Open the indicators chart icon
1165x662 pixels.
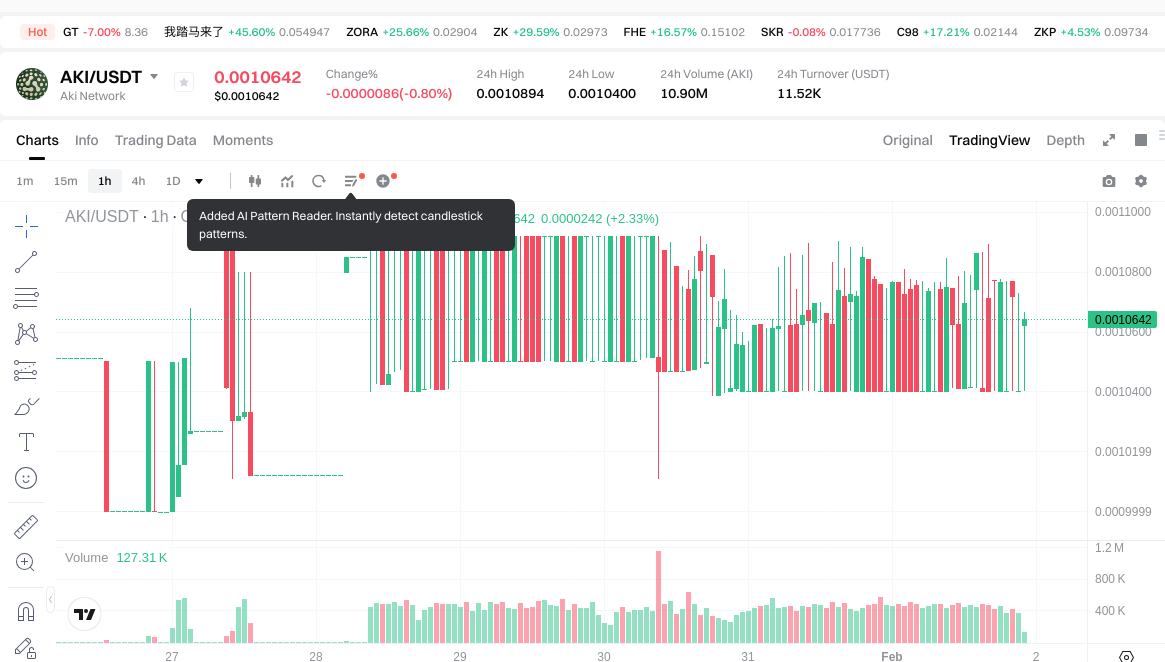point(287,181)
